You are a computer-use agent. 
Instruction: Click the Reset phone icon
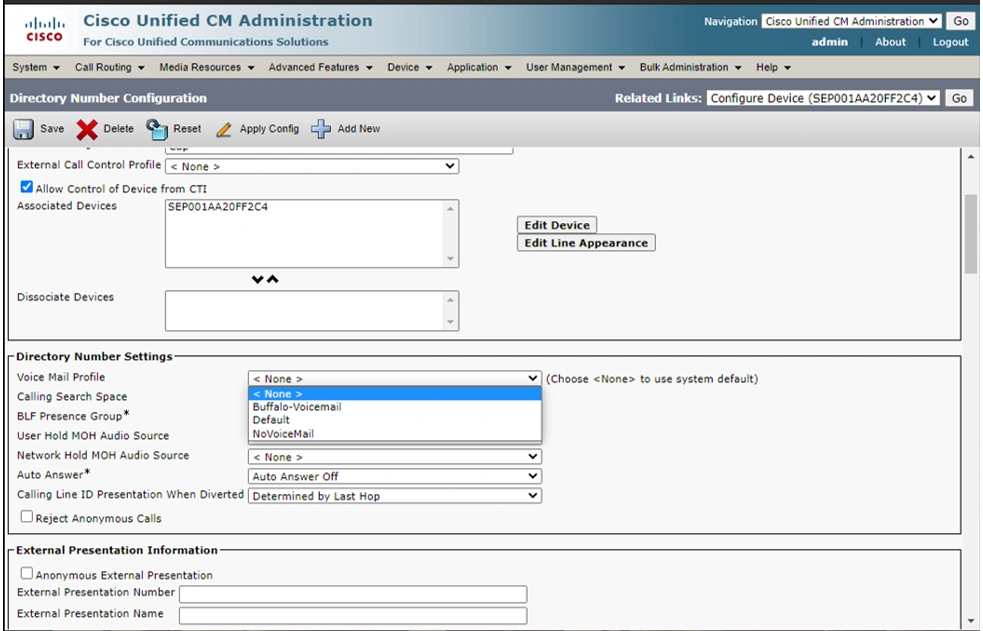(157, 129)
